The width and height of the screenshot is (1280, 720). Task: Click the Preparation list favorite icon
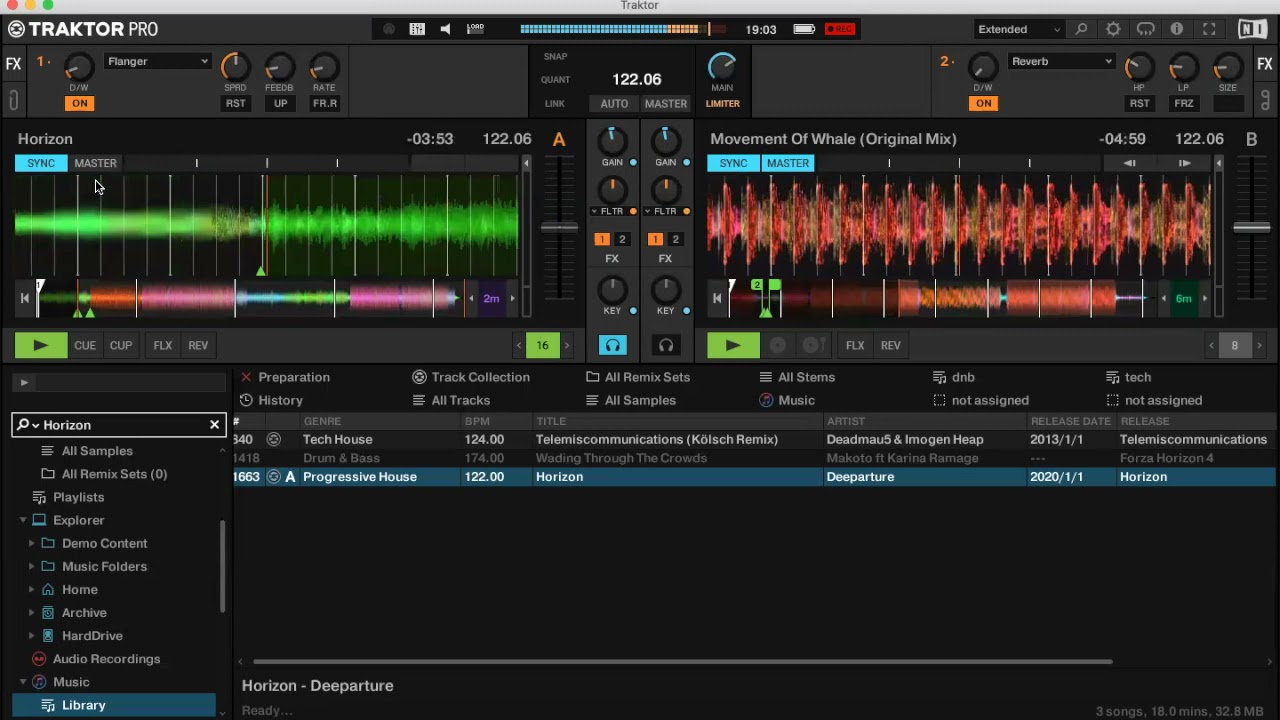click(x=246, y=377)
